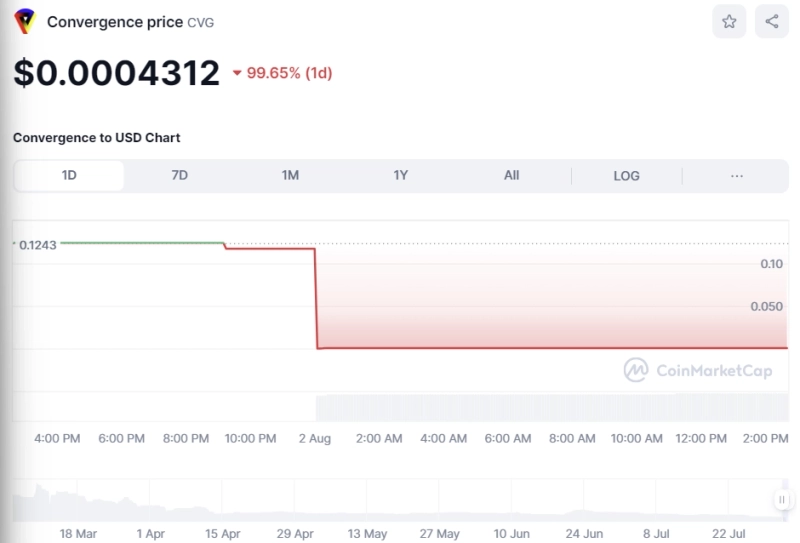Viewport: 800px width, 543px height.
Task: Click the red down arrow beside percentage
Action: tap(237, 73)
